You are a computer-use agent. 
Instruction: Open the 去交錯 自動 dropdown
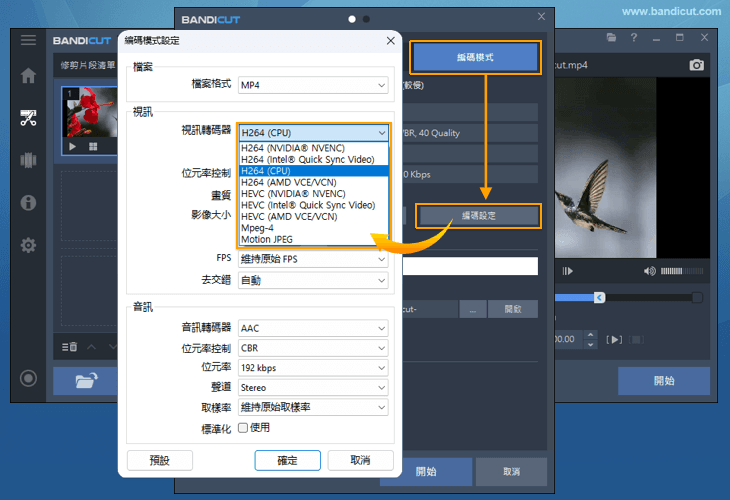[313, 280]
